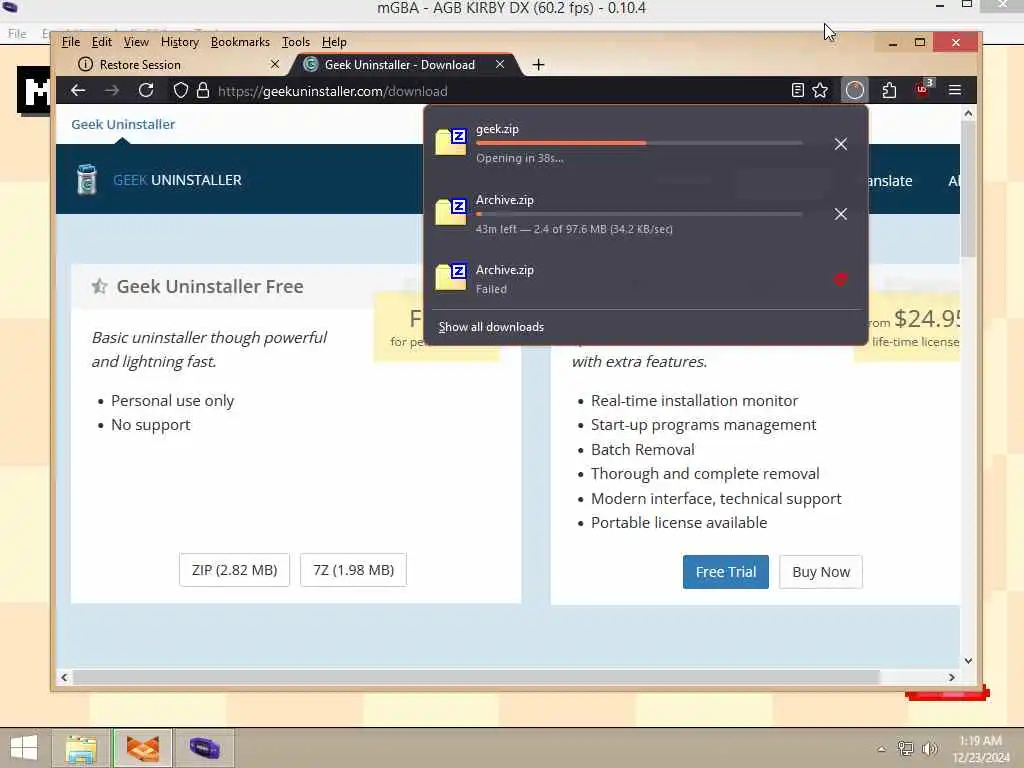Image resolution: width=1024 pixels, height=768 pixels.
Task: Click the '43m left — 2.4 of 97.6 MB' text
Action: (574, 229)
